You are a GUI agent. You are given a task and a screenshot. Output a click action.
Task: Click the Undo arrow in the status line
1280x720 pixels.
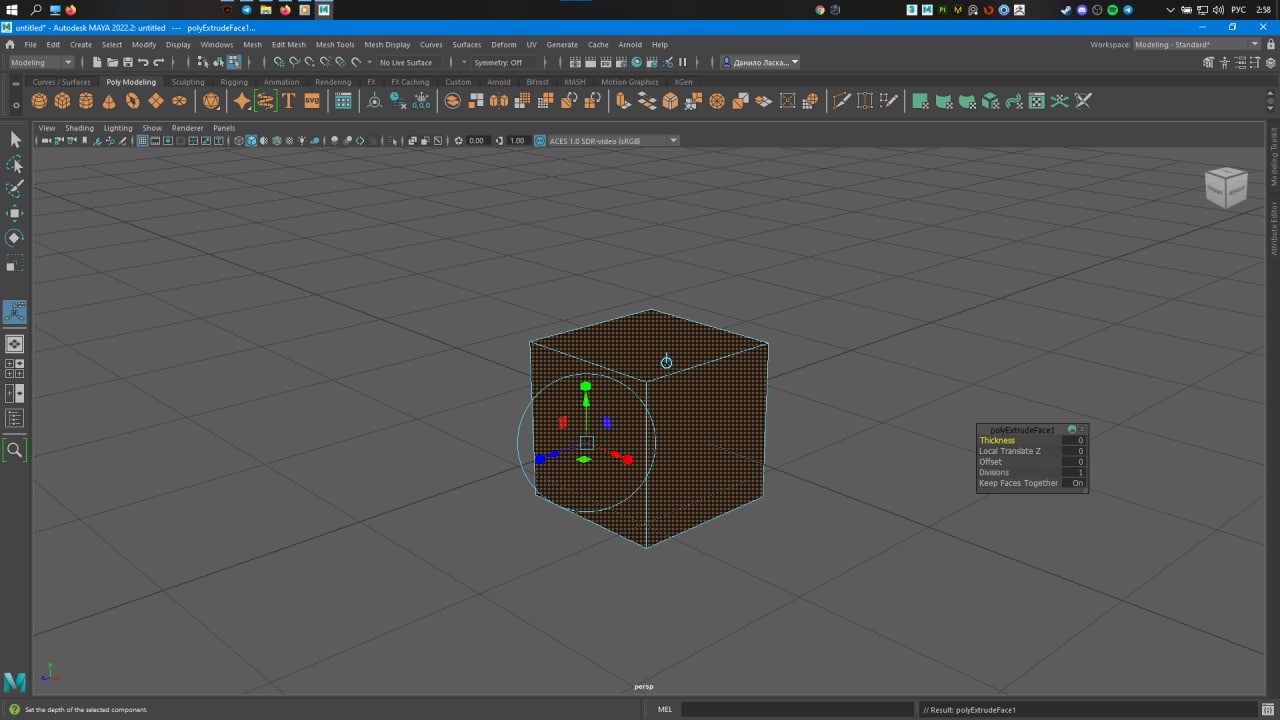coord(143,62)
